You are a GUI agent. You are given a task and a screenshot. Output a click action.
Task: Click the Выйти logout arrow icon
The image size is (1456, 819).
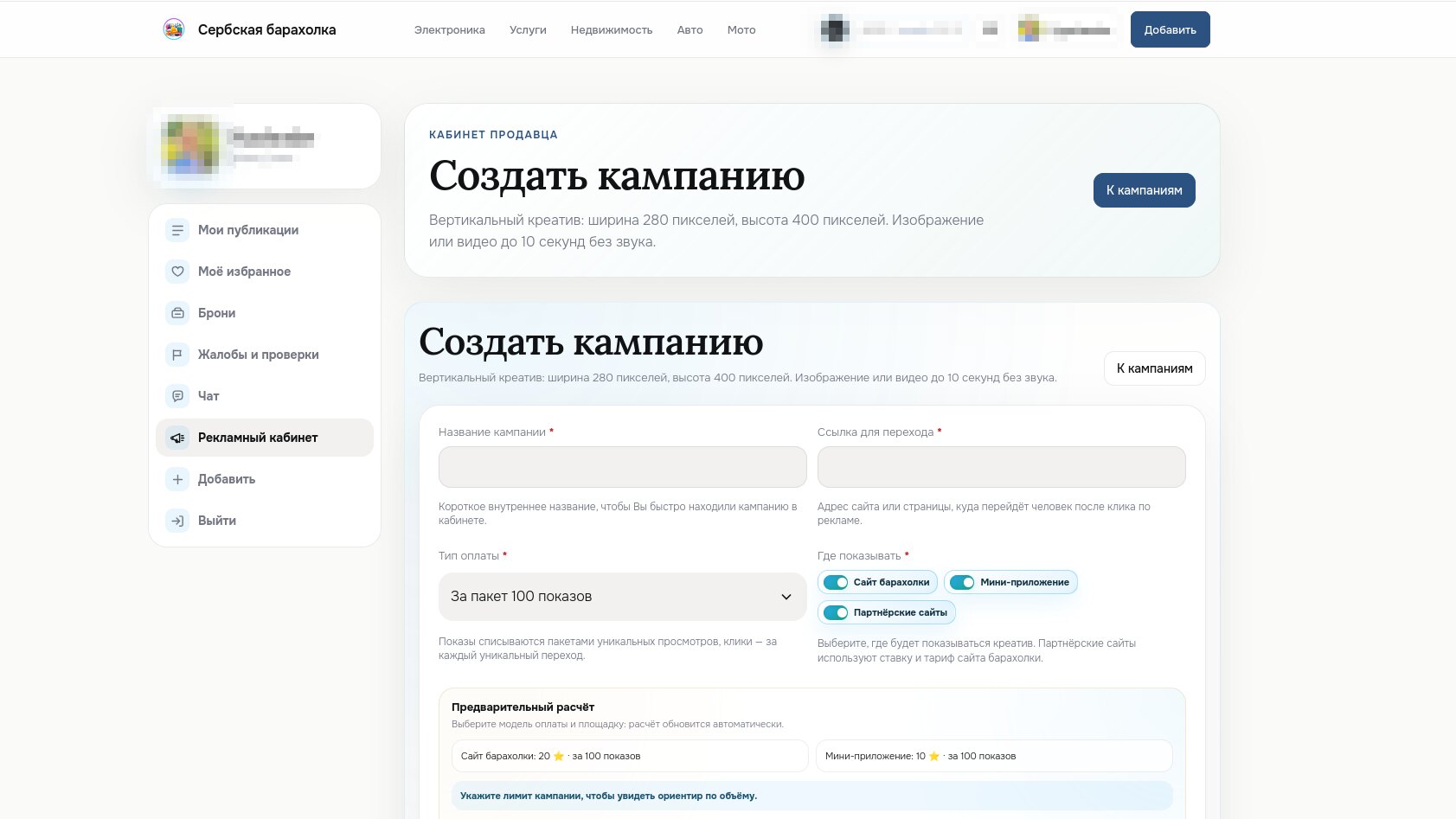[x=177, y=521]
